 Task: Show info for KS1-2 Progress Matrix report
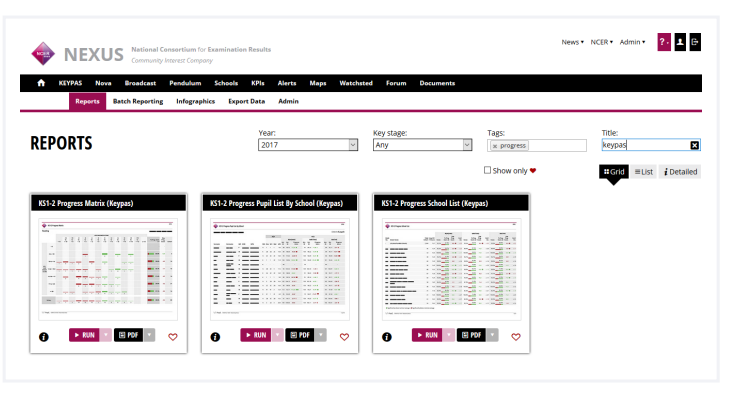pyautogui.click(x=44, y=337)
